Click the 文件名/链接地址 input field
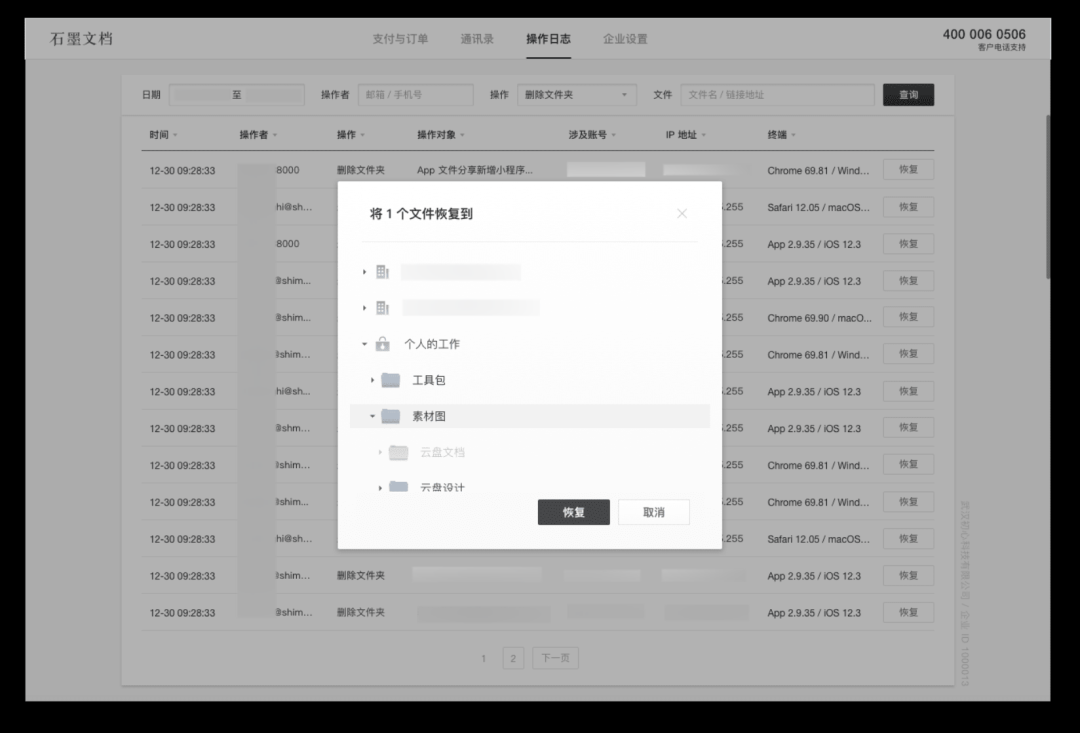This screenshot has width=1080, height=733. tap(778, 94)
